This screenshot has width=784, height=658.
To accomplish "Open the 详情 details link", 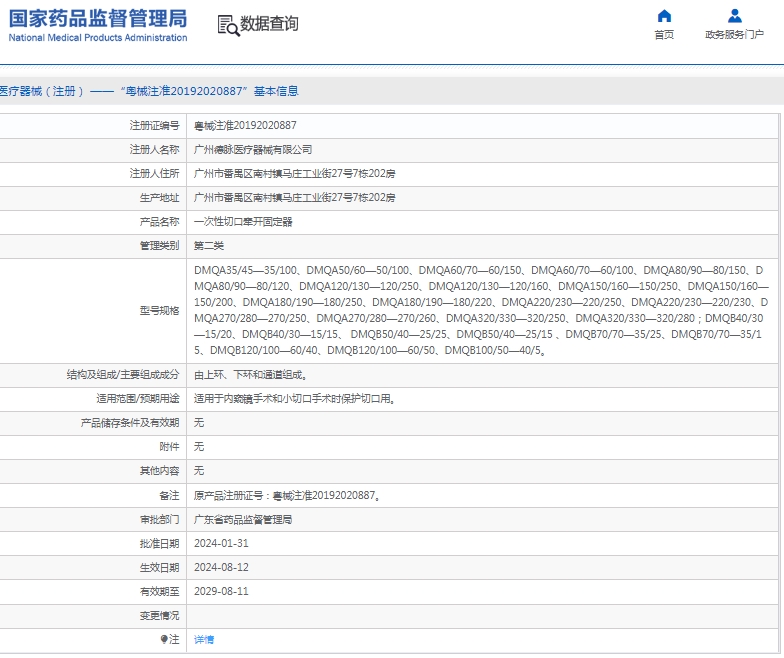I will click(x=204, y=640).
